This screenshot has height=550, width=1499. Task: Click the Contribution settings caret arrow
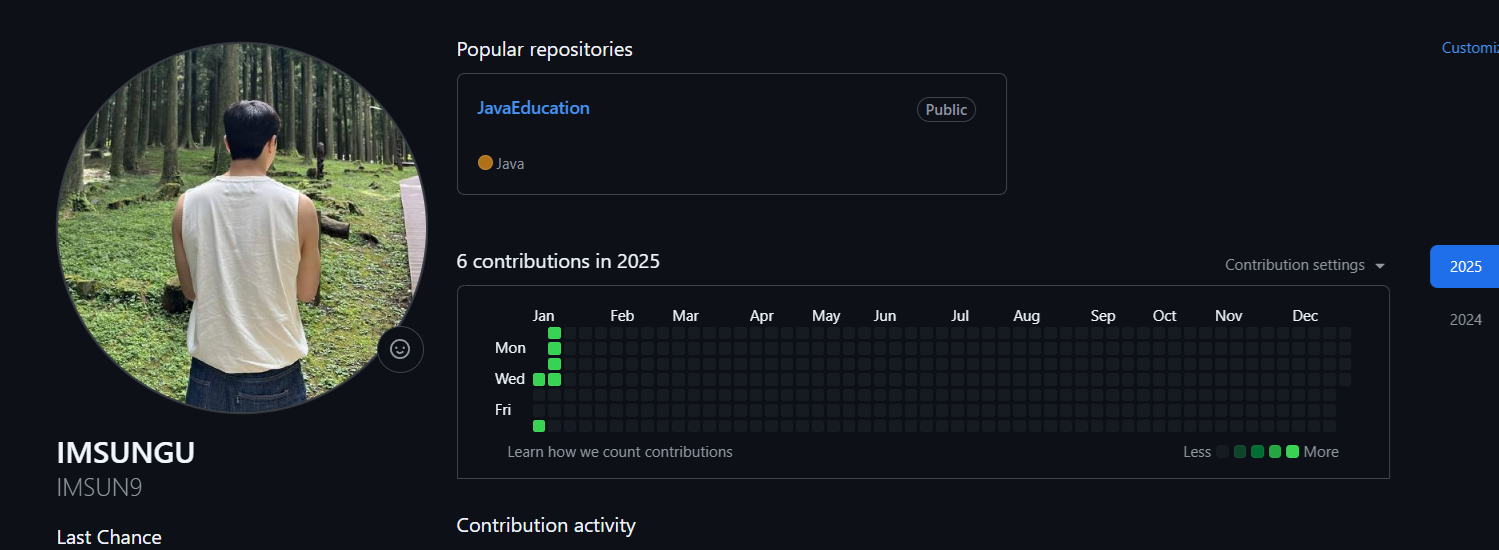click(1380, 266)
